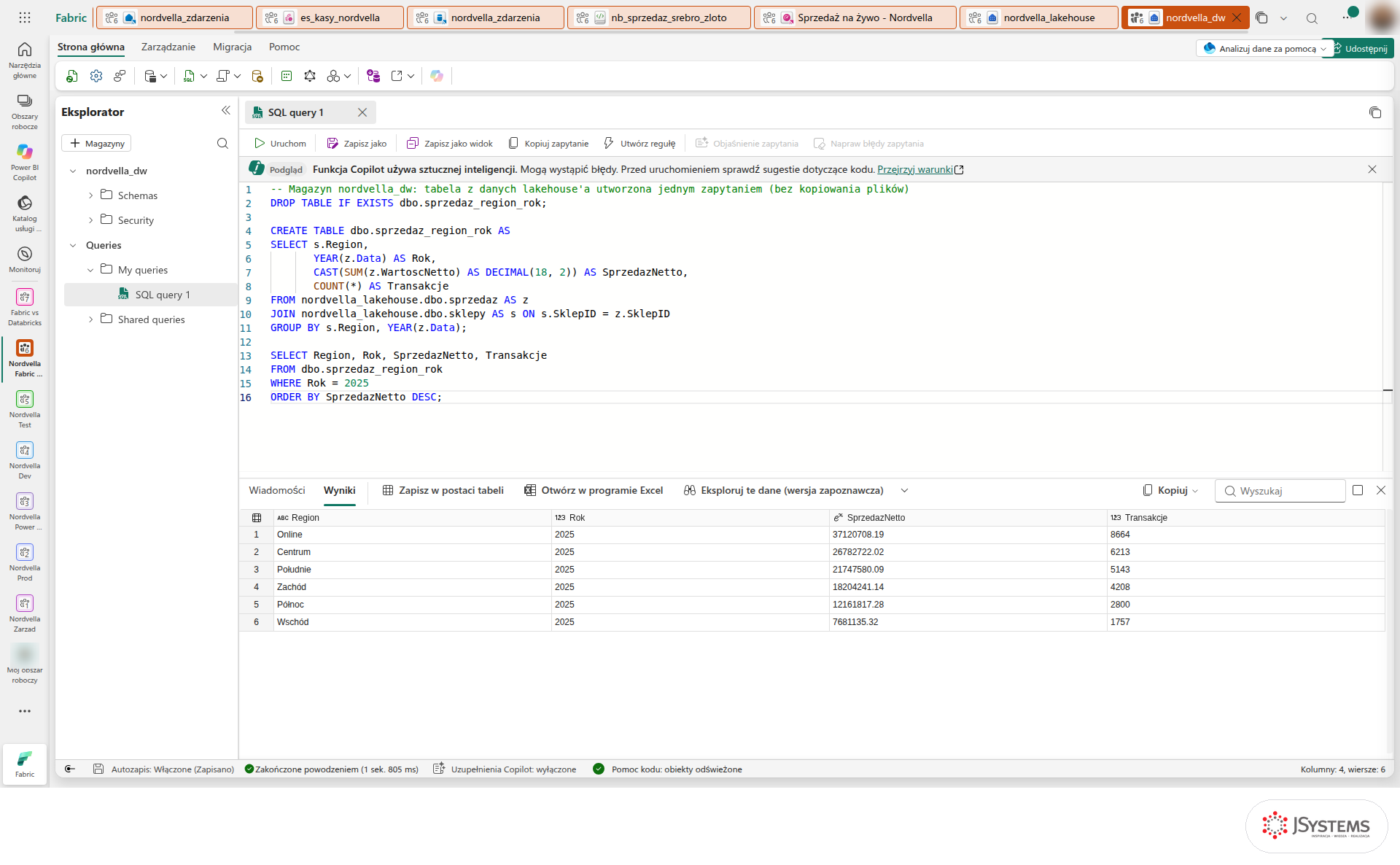The height and width of the screenshot is (865, 1400).
Task: Run query with Uruchom button
Action: coord(280,144)
